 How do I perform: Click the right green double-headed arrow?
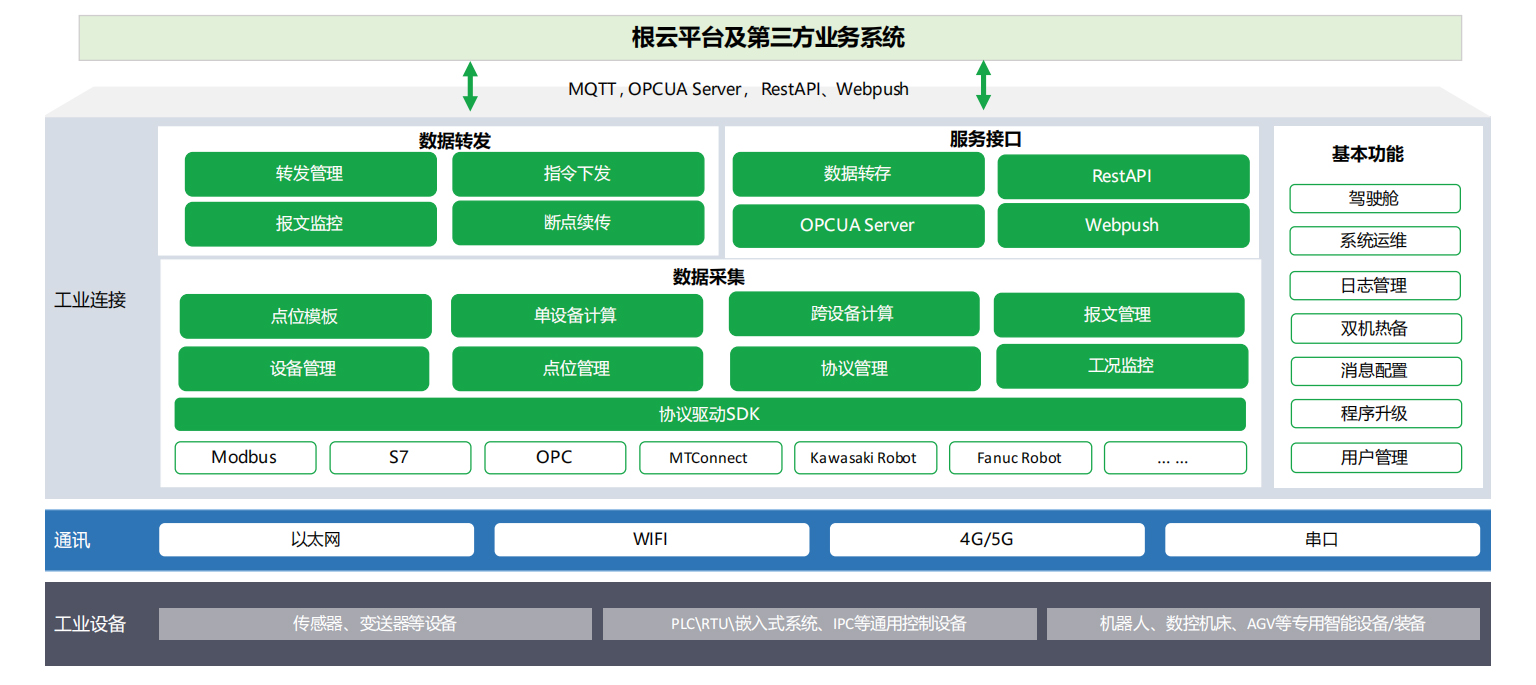point(983,85)
